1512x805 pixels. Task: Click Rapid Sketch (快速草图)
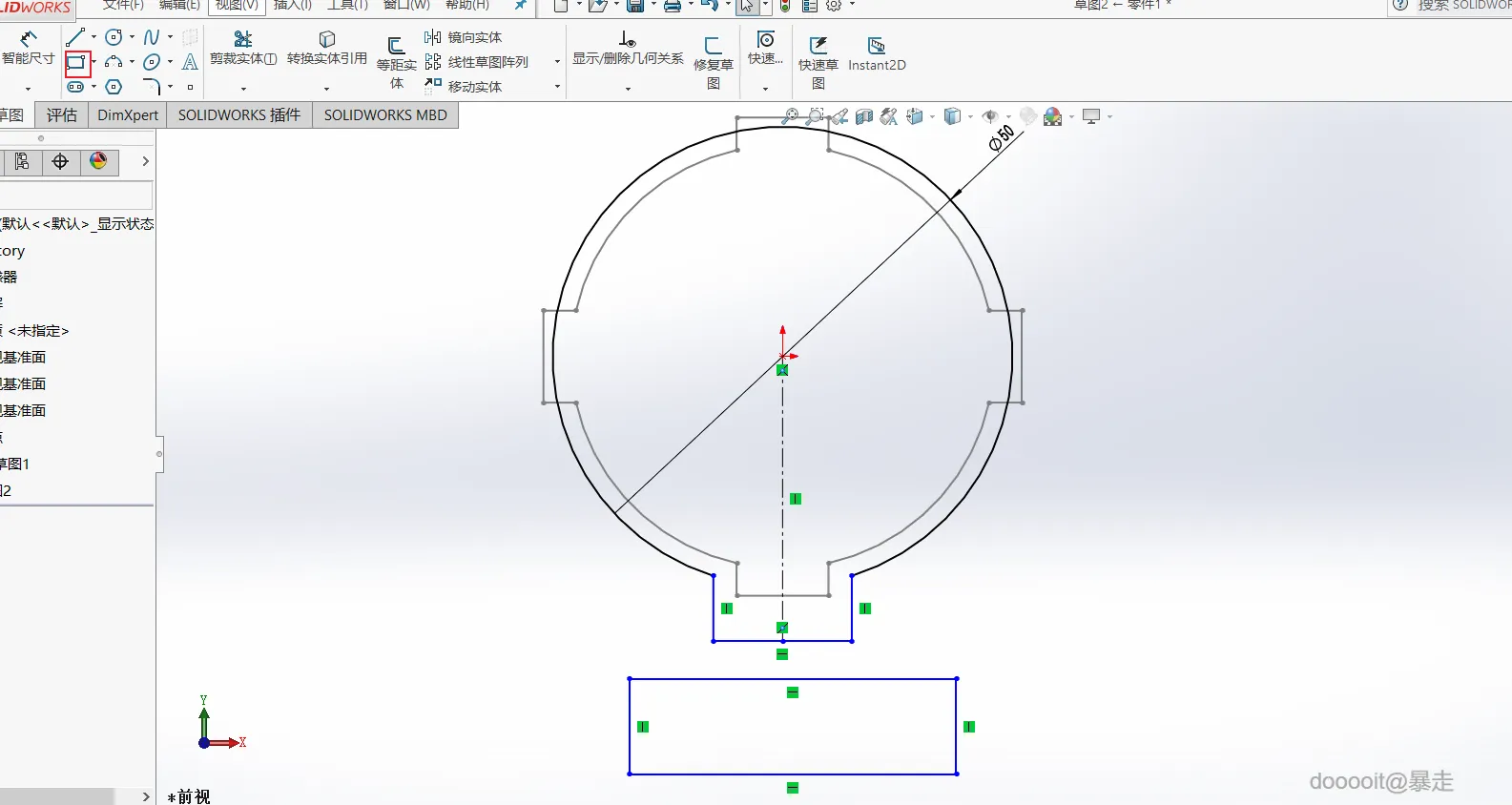tap(818, 63)
